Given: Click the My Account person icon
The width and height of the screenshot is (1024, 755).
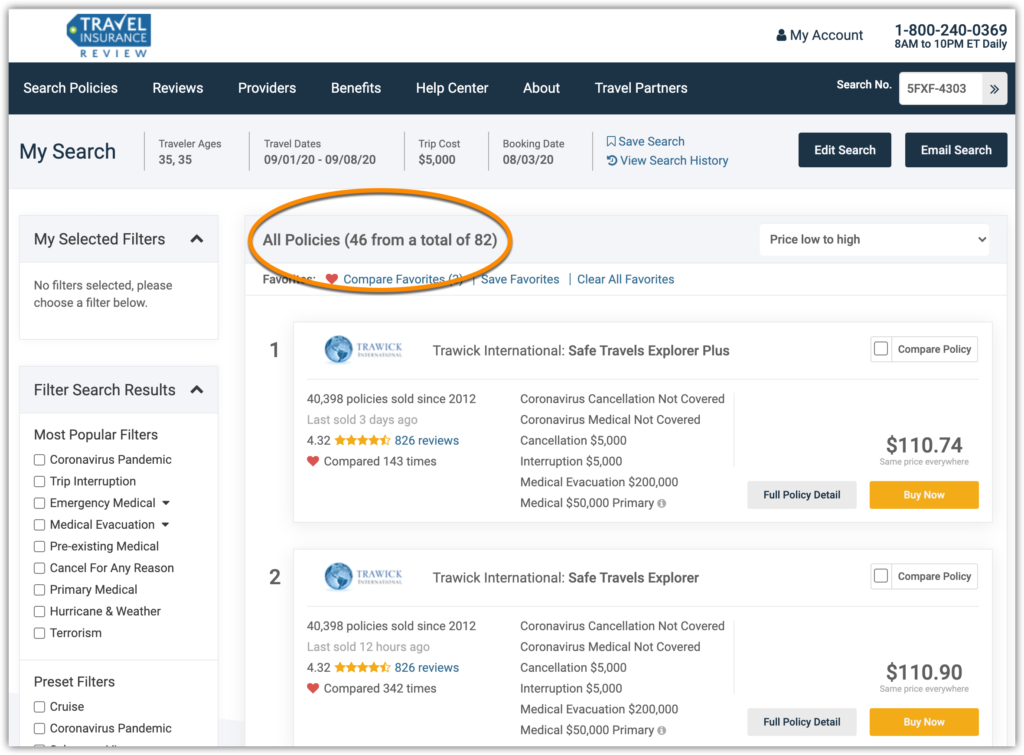Looking at the screenshot, I should 781,35.
